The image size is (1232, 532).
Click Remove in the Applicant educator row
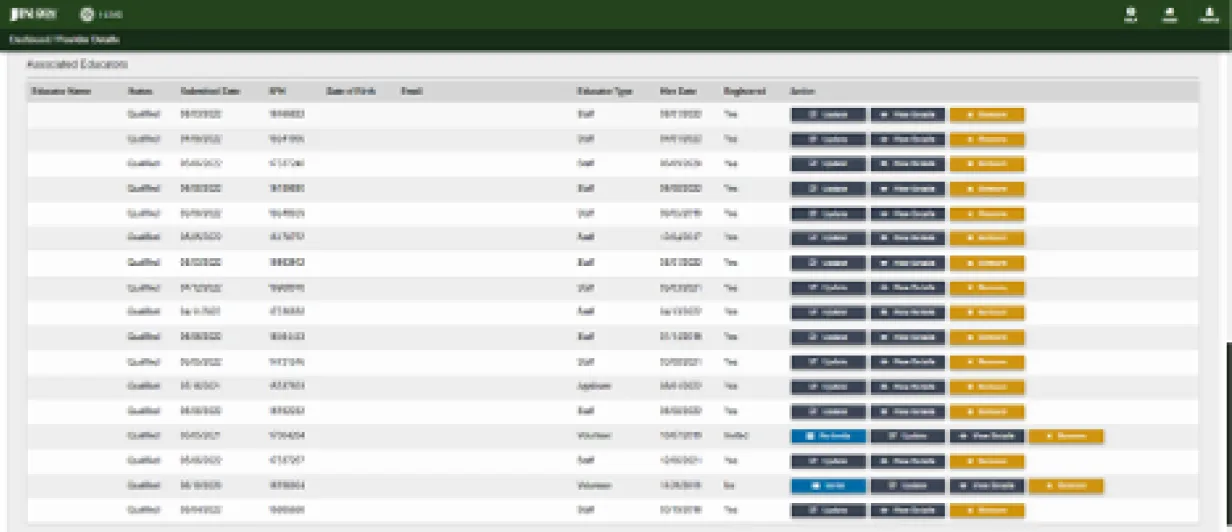(986, 386)
